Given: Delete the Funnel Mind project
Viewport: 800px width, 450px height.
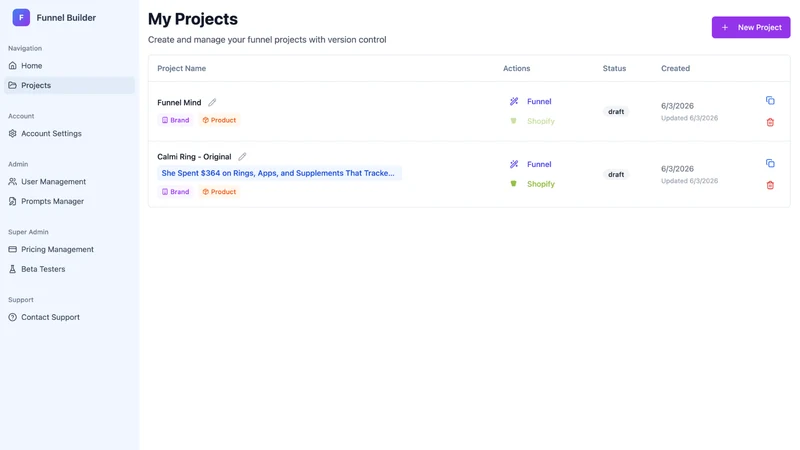Looking at the screenshot, I should tap(770, 122).
